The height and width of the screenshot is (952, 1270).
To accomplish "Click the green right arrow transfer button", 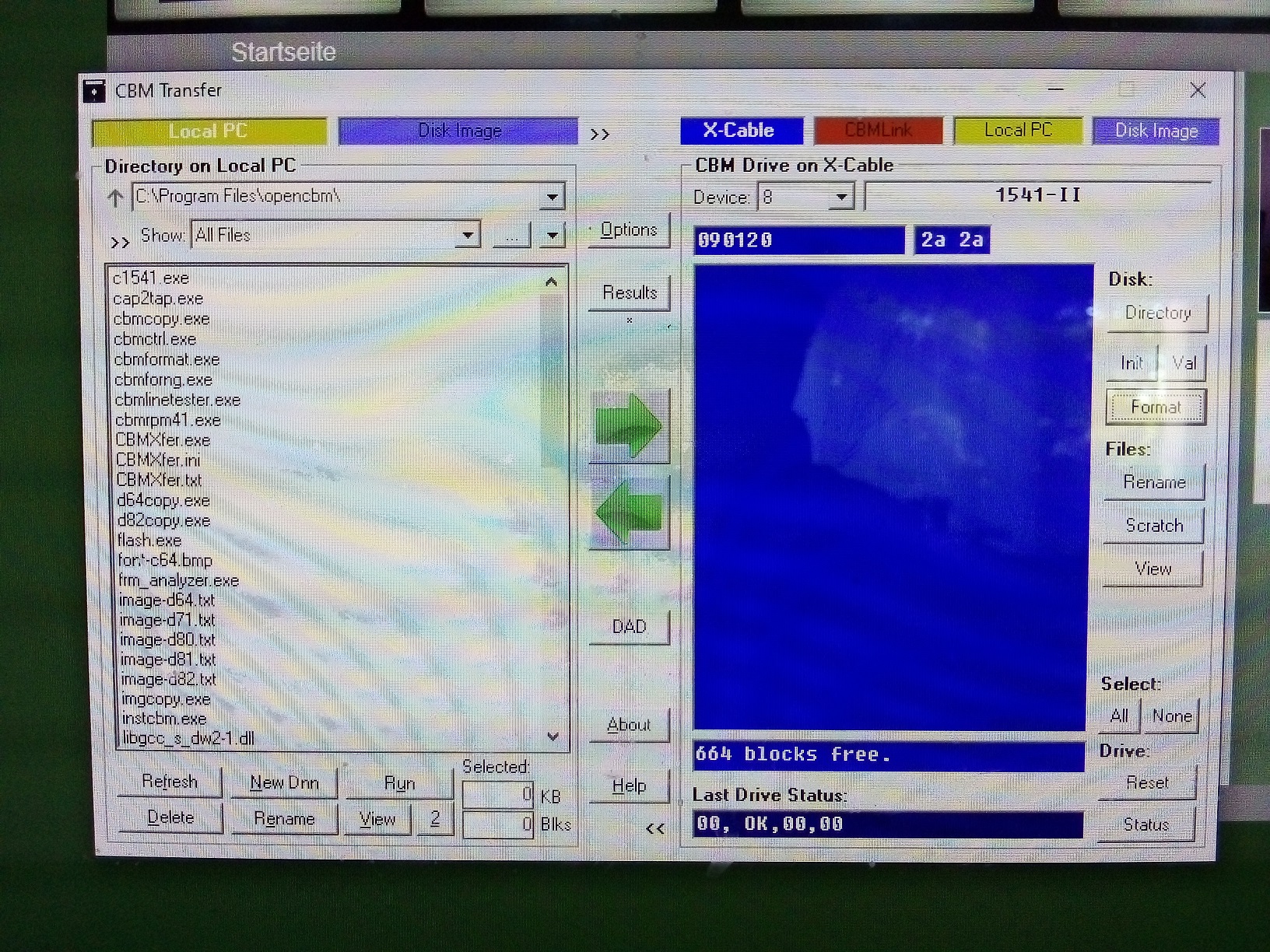I will click(629, 426).
